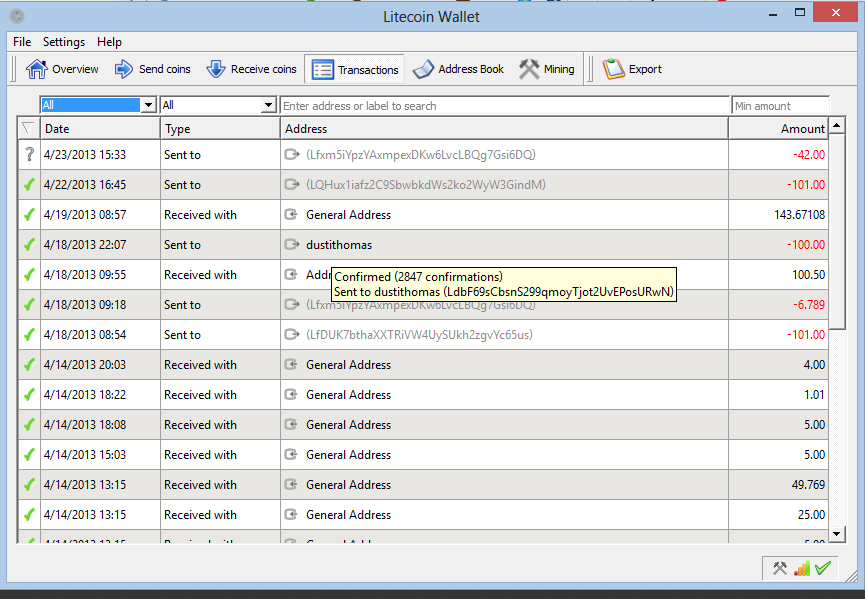The width and height of the screenshot is (865, 599).
Task: Click the transaction list scrollbar thumb
Action: 837,232
